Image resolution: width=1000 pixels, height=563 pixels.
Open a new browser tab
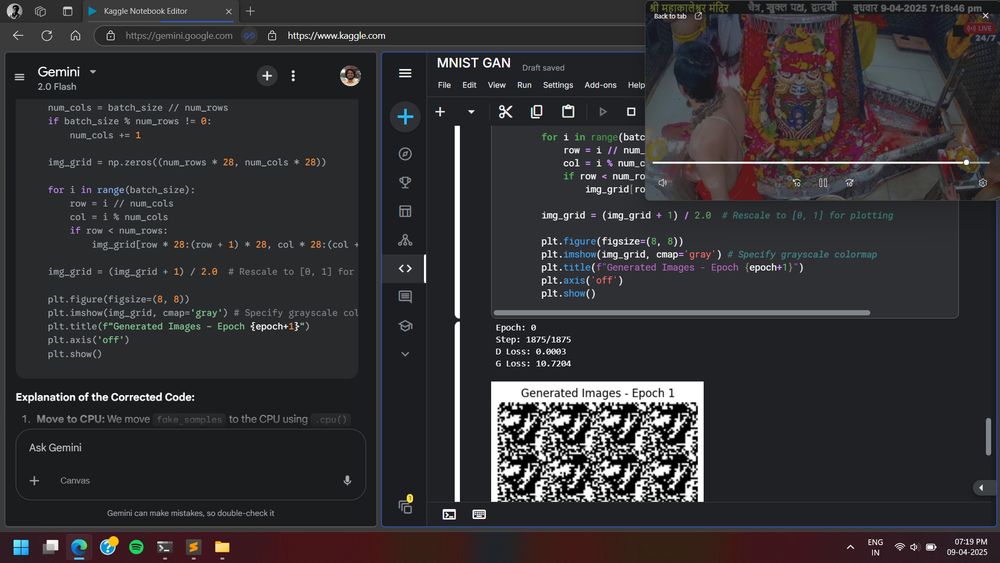[x=250, y=11]
